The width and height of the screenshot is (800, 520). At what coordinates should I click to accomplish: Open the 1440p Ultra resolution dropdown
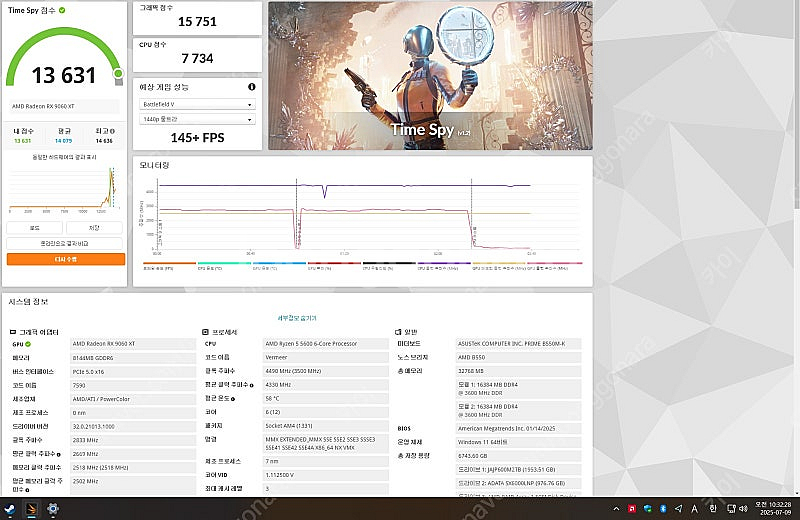(197, 119)
